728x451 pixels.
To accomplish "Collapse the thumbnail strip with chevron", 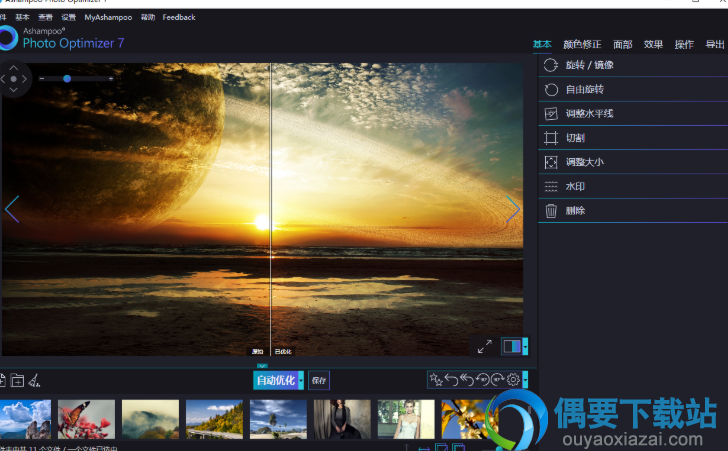I will tap(262, 366).
